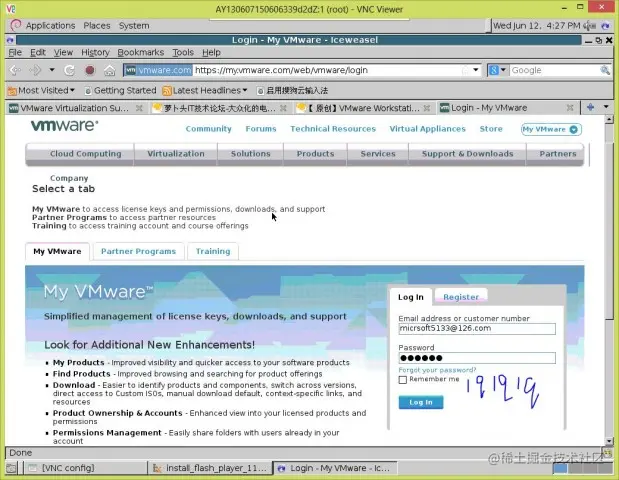Switch to VNC config taskbar window
Image resolution: width=619 pixels, height=480 pixels.
tap(85, 468)
